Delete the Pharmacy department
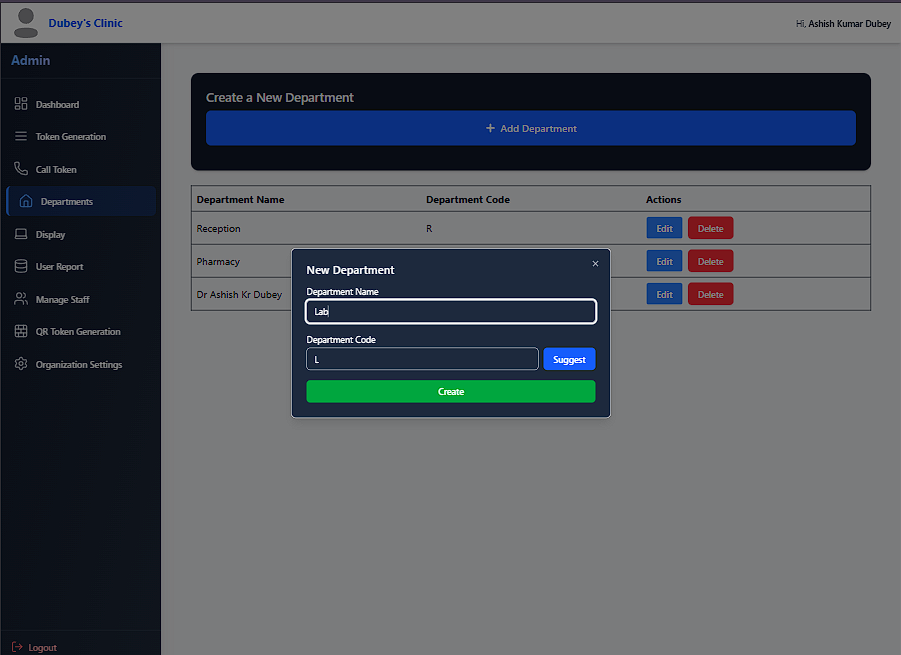901x655 pixels. (x=710, y=261)
